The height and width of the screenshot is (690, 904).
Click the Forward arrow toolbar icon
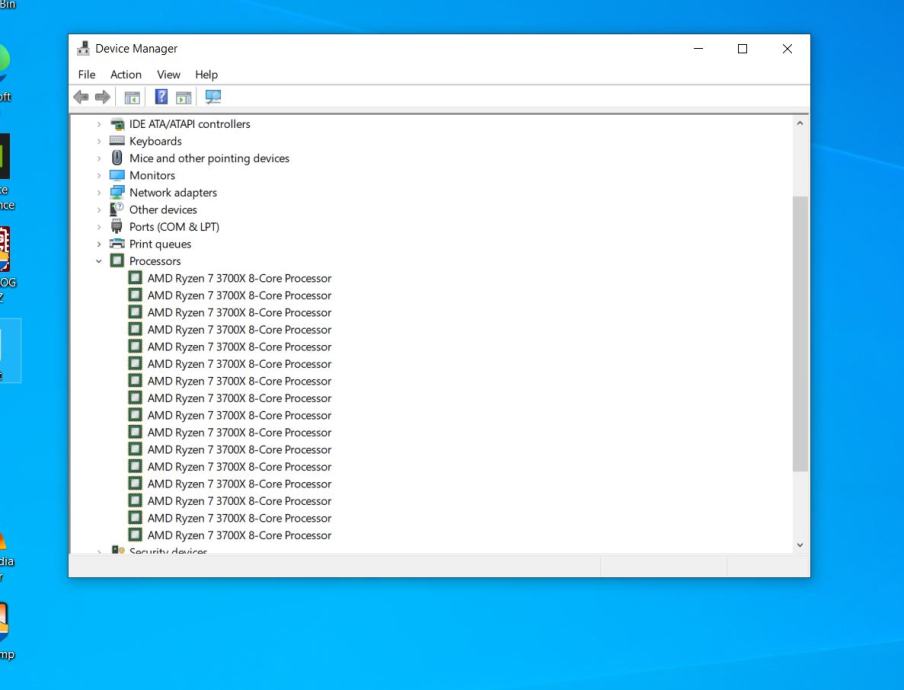pyautogui.click(x=103, y=97)
